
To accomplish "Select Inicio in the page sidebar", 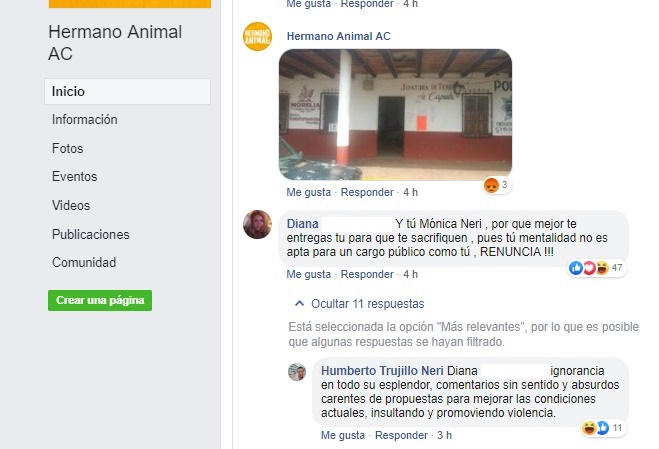I will pyautogui.click(x=127, y=91).
